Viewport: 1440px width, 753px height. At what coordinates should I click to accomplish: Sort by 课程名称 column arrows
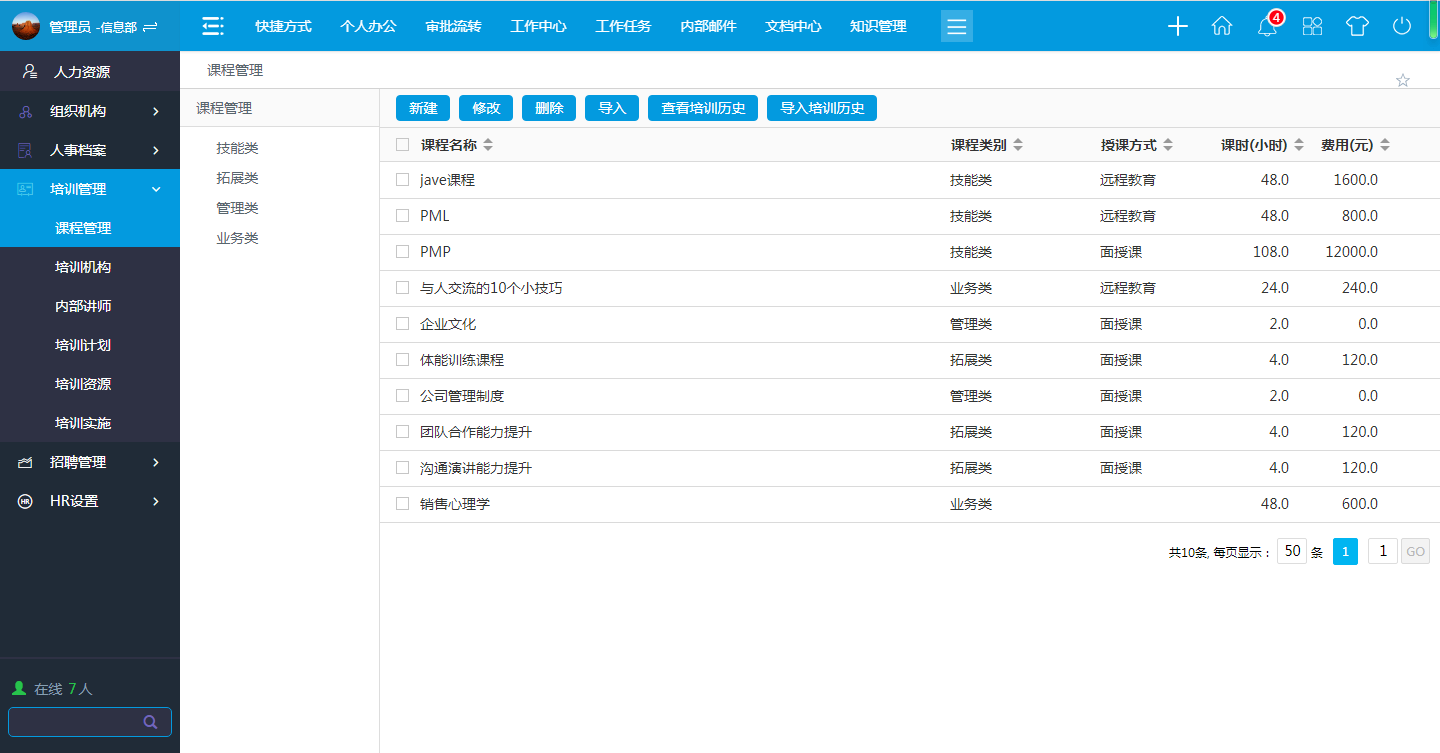click(488, 145)
